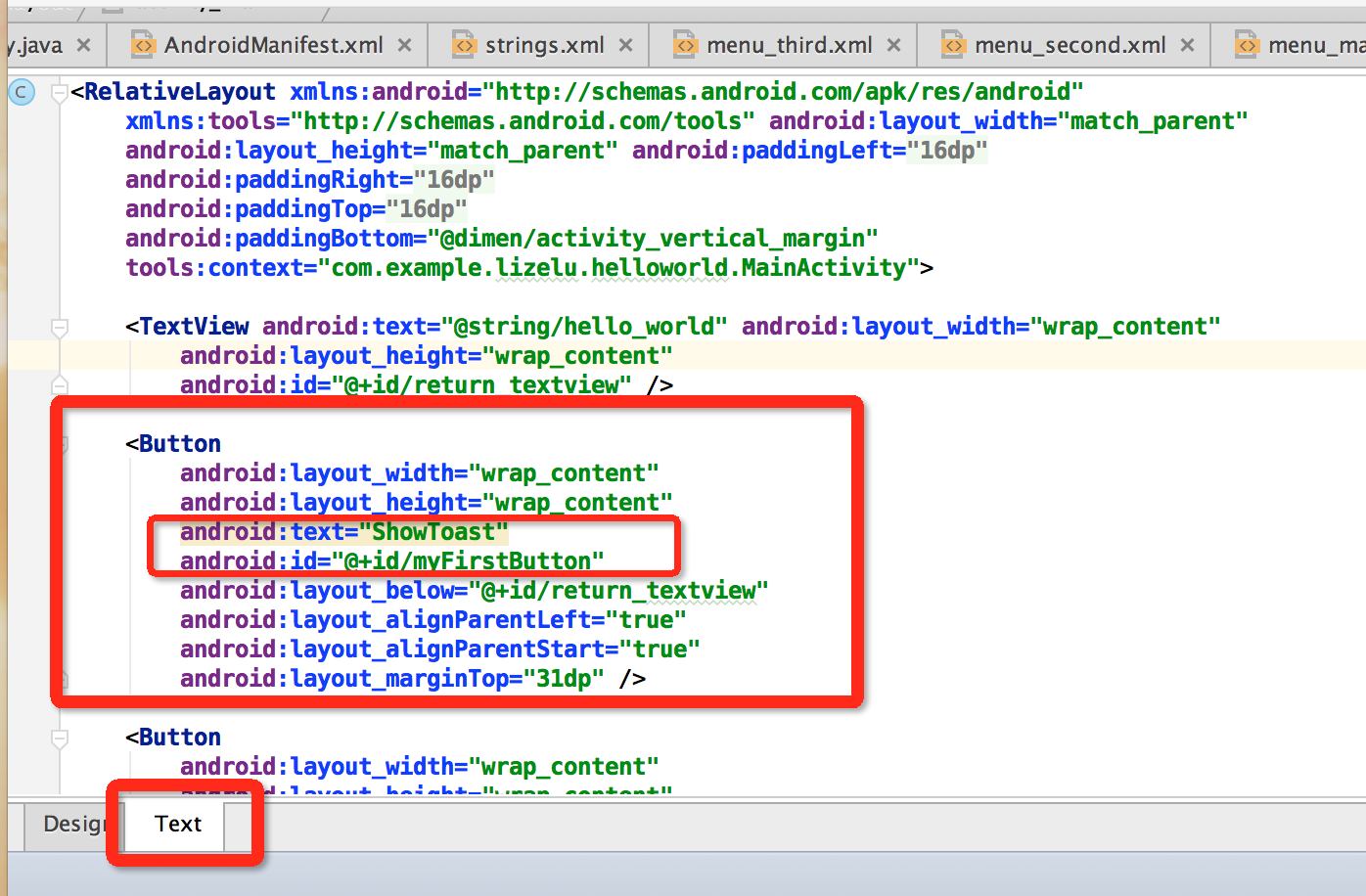Click the related class gutter icon
Viewport: 1366px width, 896px height.
coord(22,92)
